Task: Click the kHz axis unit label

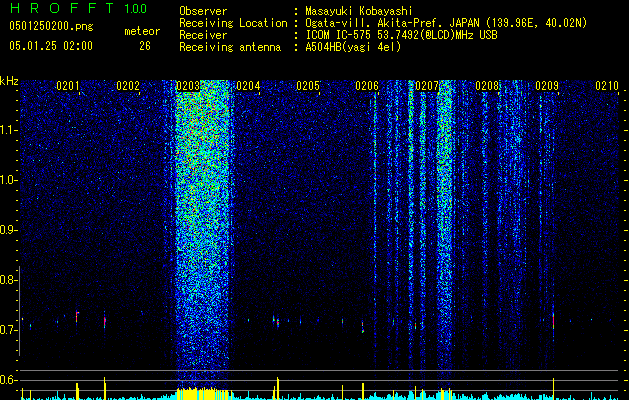Action: pos(9,81)
